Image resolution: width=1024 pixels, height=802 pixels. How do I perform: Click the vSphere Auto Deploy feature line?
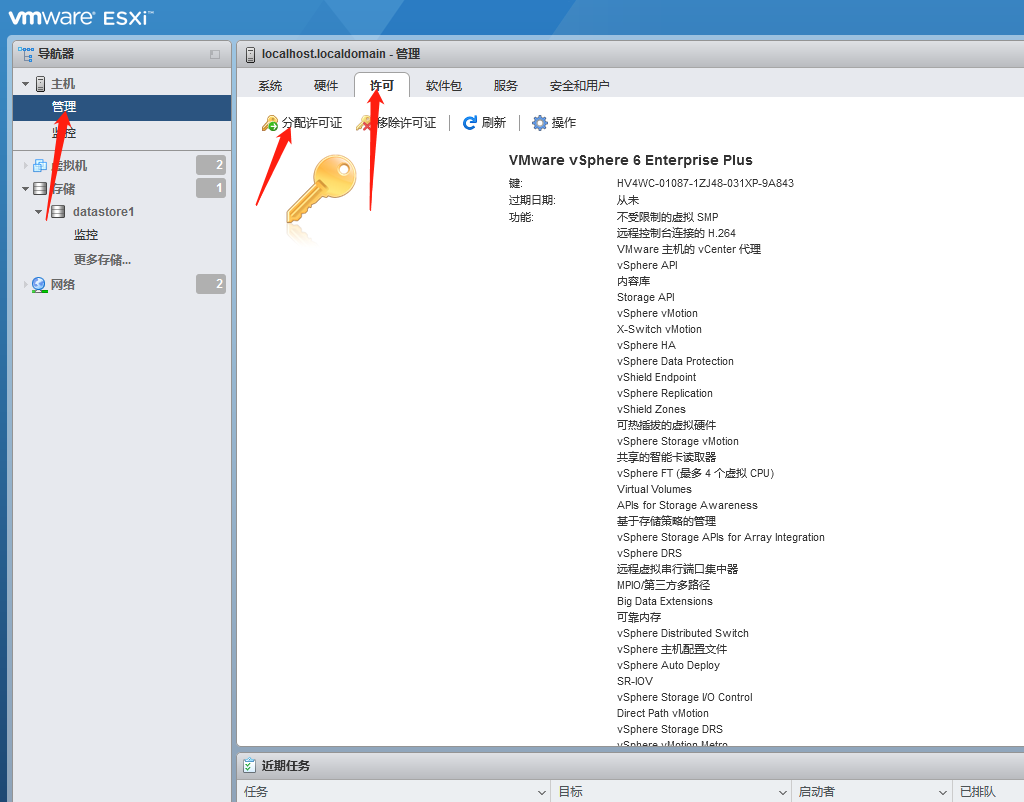(x=668, y=666)
